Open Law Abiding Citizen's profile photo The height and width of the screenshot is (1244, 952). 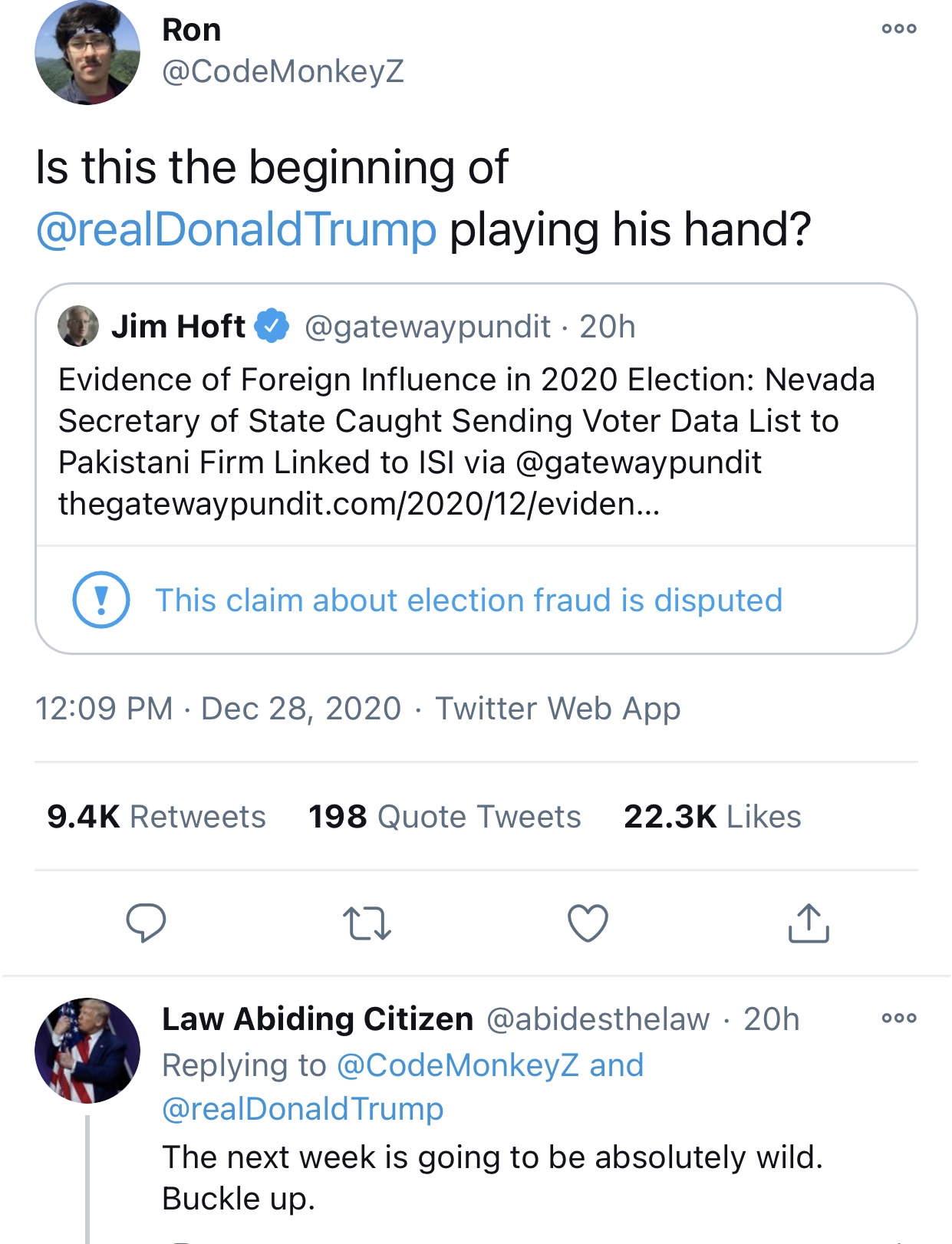click(x=87, y=1050)
